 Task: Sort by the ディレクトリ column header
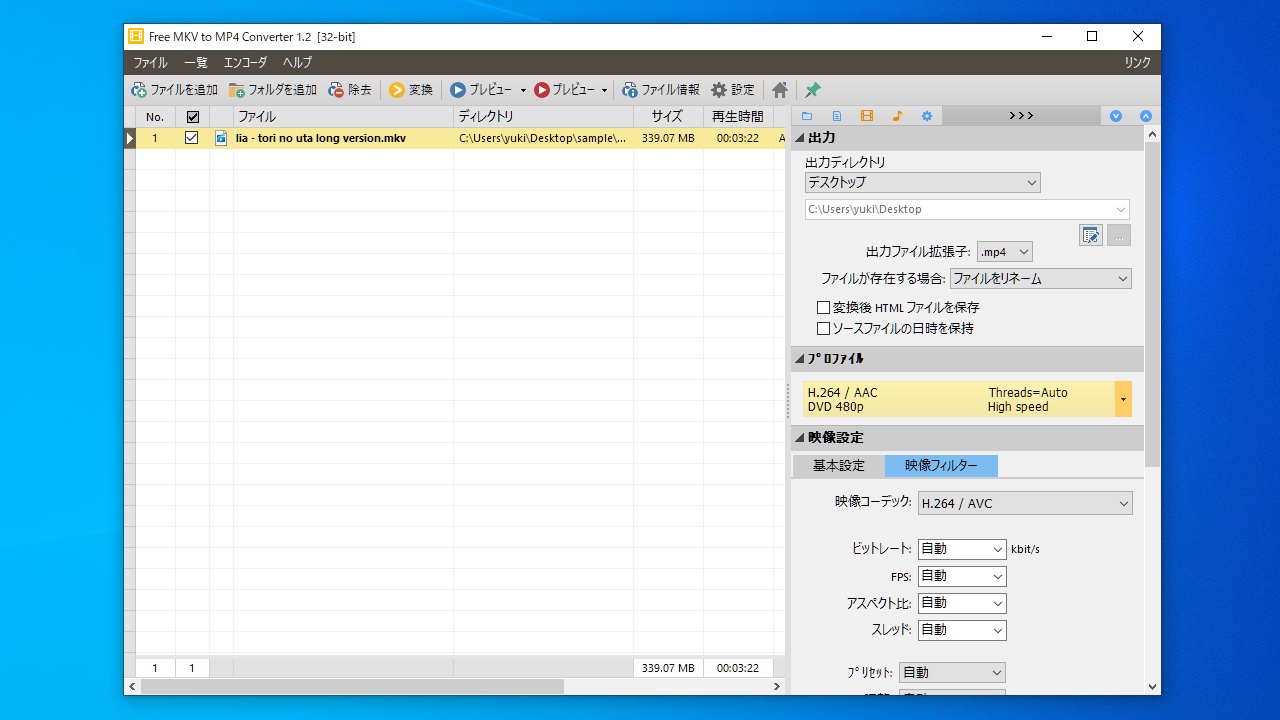coord(543,117)
